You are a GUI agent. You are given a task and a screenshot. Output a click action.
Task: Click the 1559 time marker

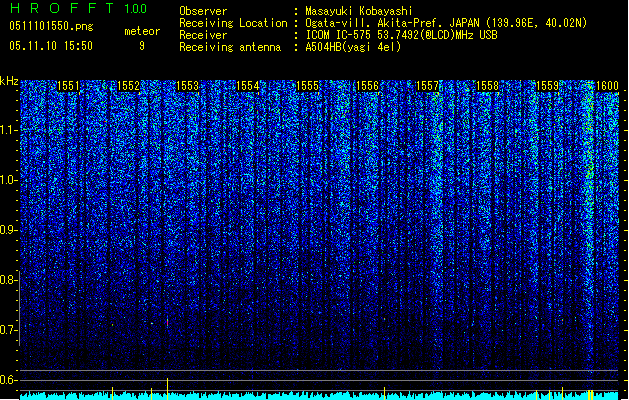(548, 86)
